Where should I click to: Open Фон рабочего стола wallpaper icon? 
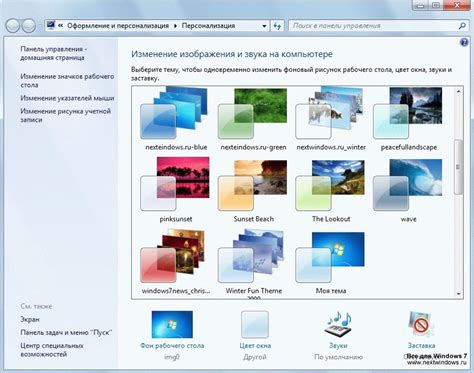click(172, 324)
